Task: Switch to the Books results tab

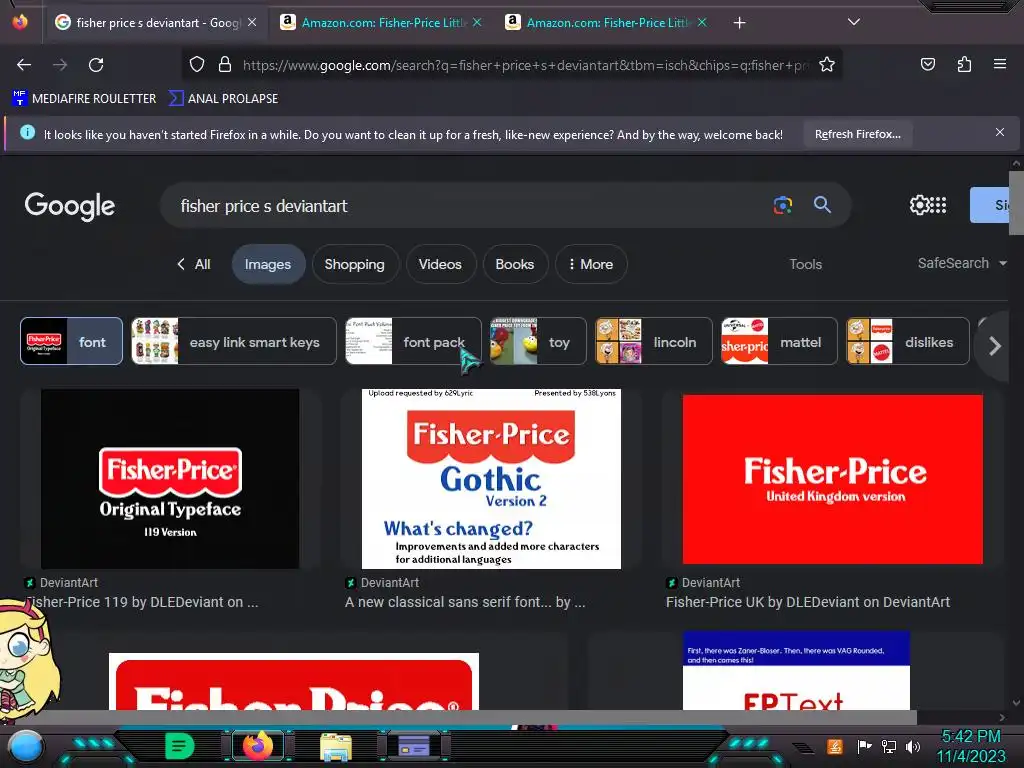Action: (515, 264)
